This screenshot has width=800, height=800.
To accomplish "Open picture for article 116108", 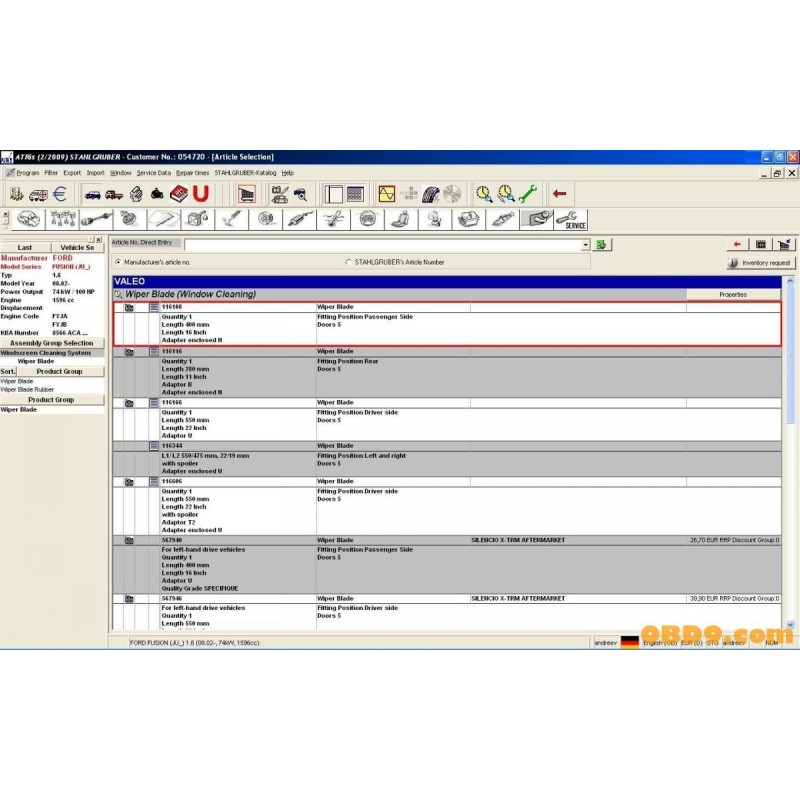I will coord(129,308).
